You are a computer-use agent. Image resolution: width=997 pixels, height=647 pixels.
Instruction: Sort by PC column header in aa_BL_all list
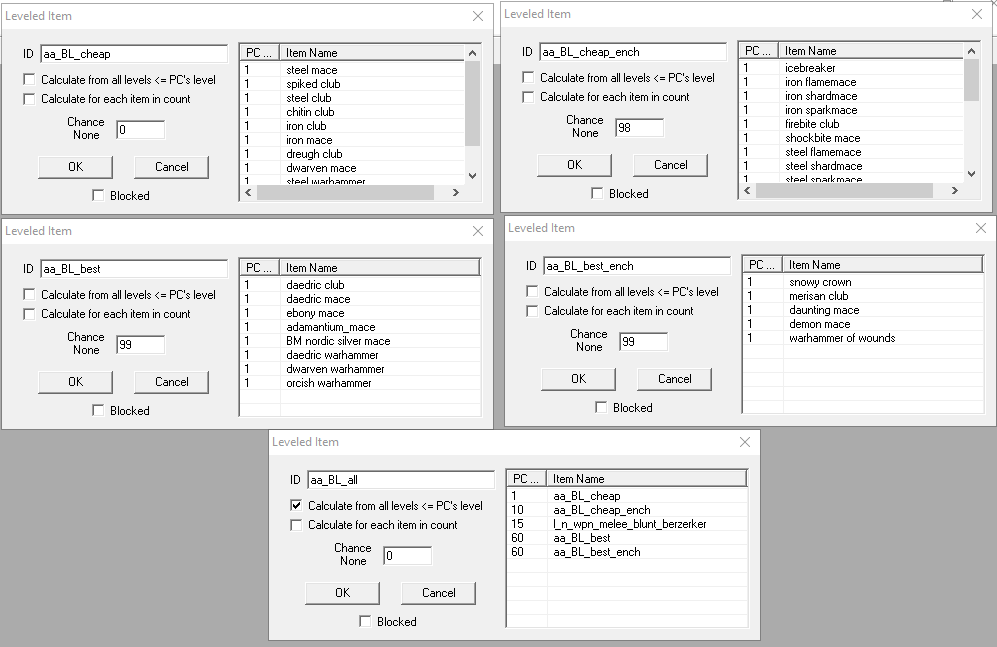tap(527, 479)
